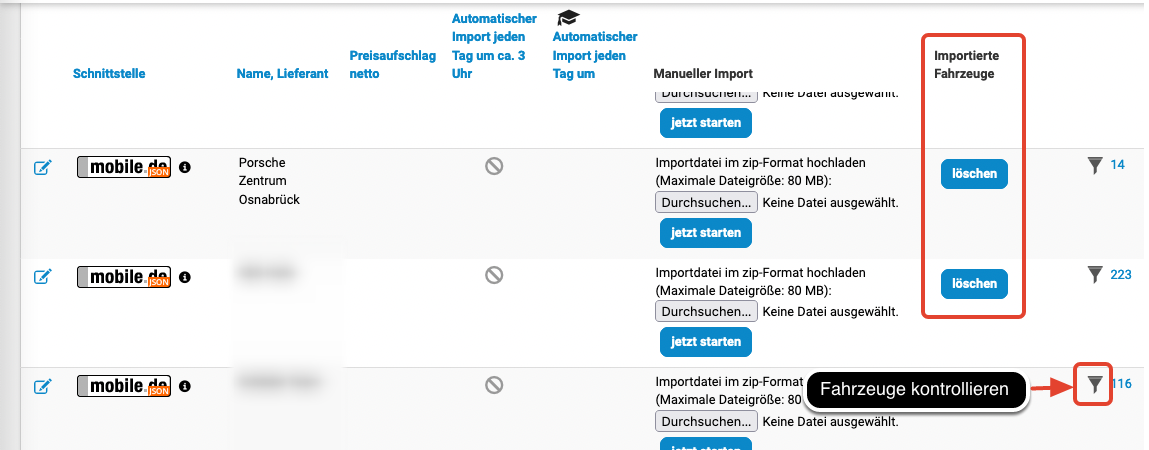Click filter funnel icon next to 223

pos(1095,274)
